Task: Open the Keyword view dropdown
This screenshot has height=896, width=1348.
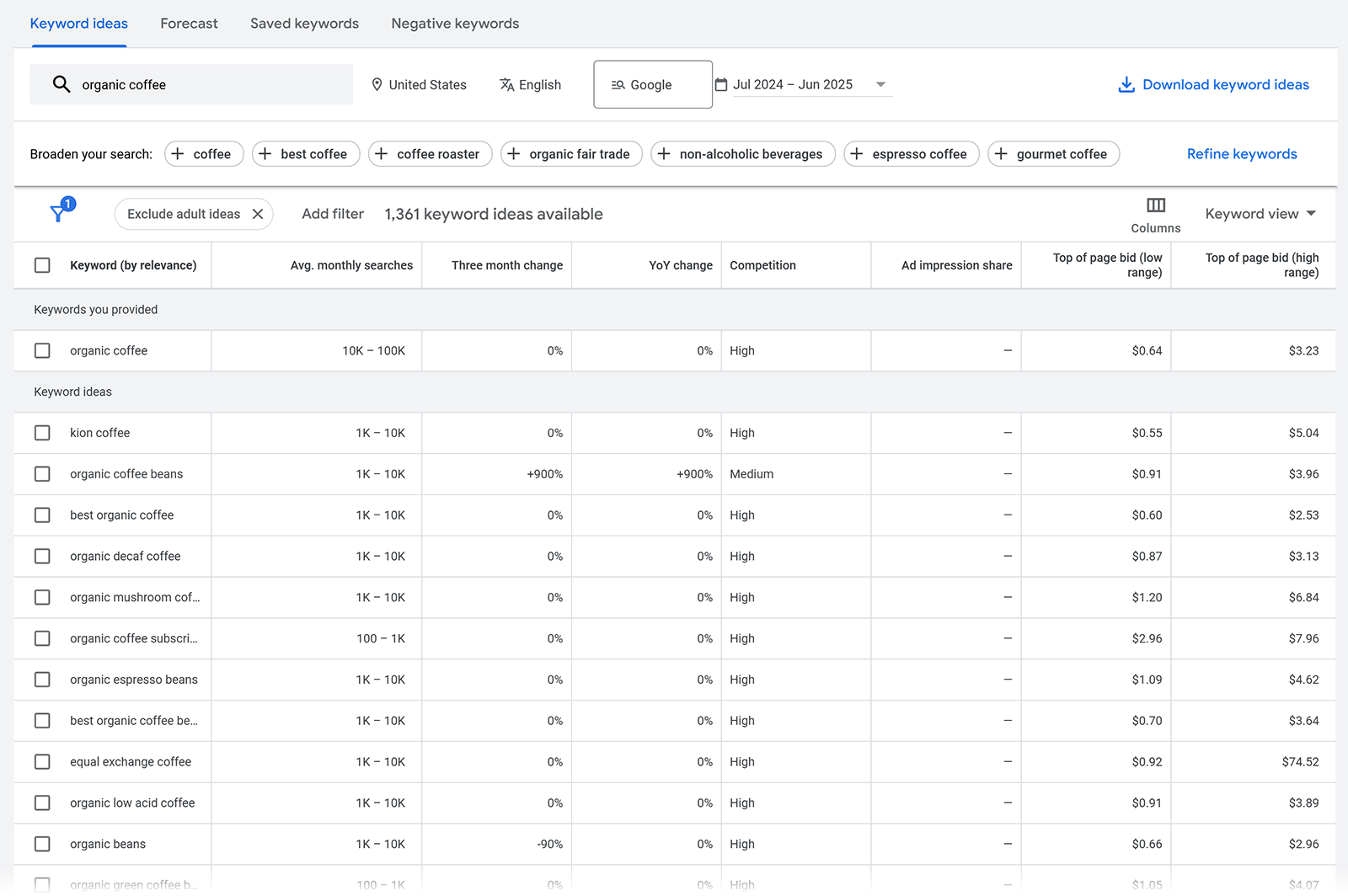Action: [1260, 213]
